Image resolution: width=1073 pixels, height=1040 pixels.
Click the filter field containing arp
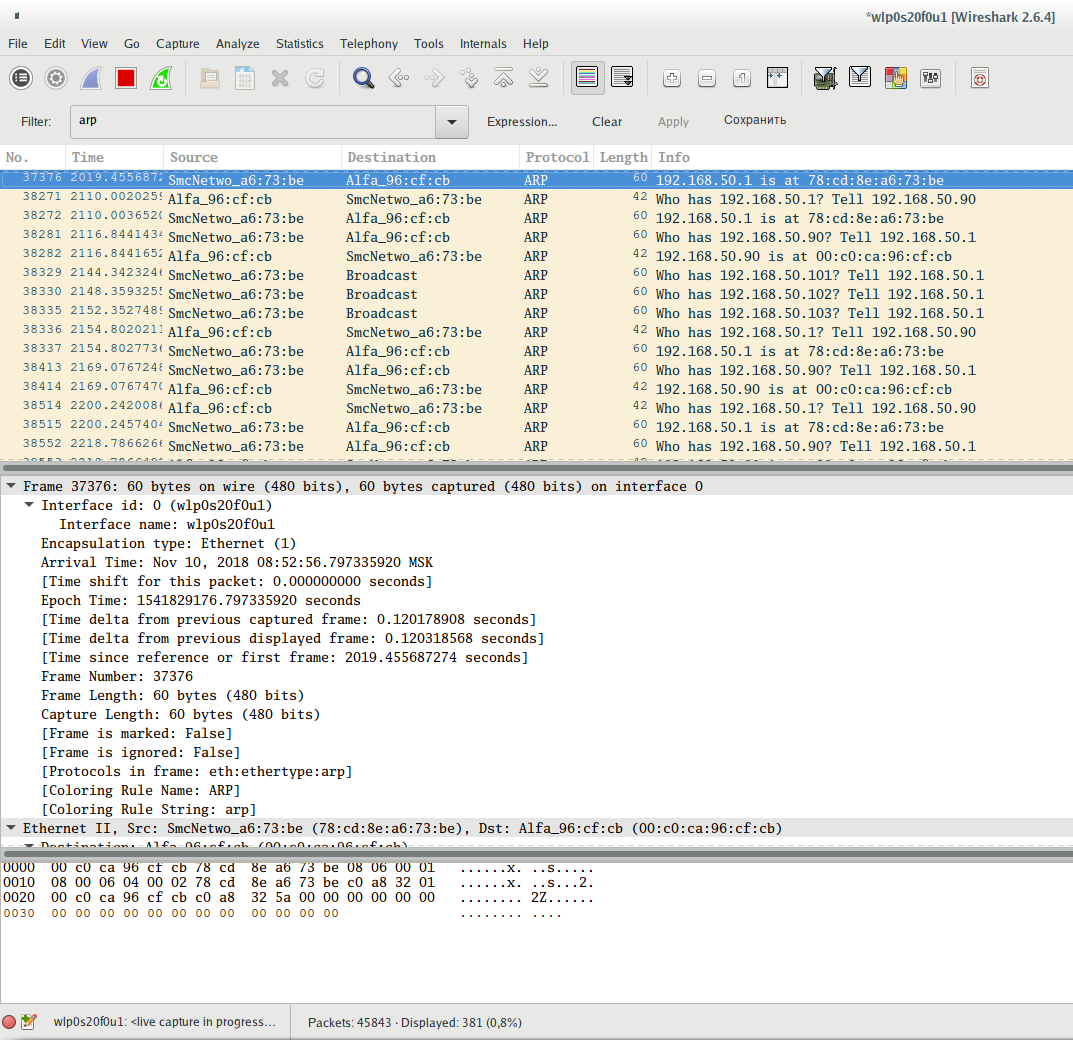point(253,122)
